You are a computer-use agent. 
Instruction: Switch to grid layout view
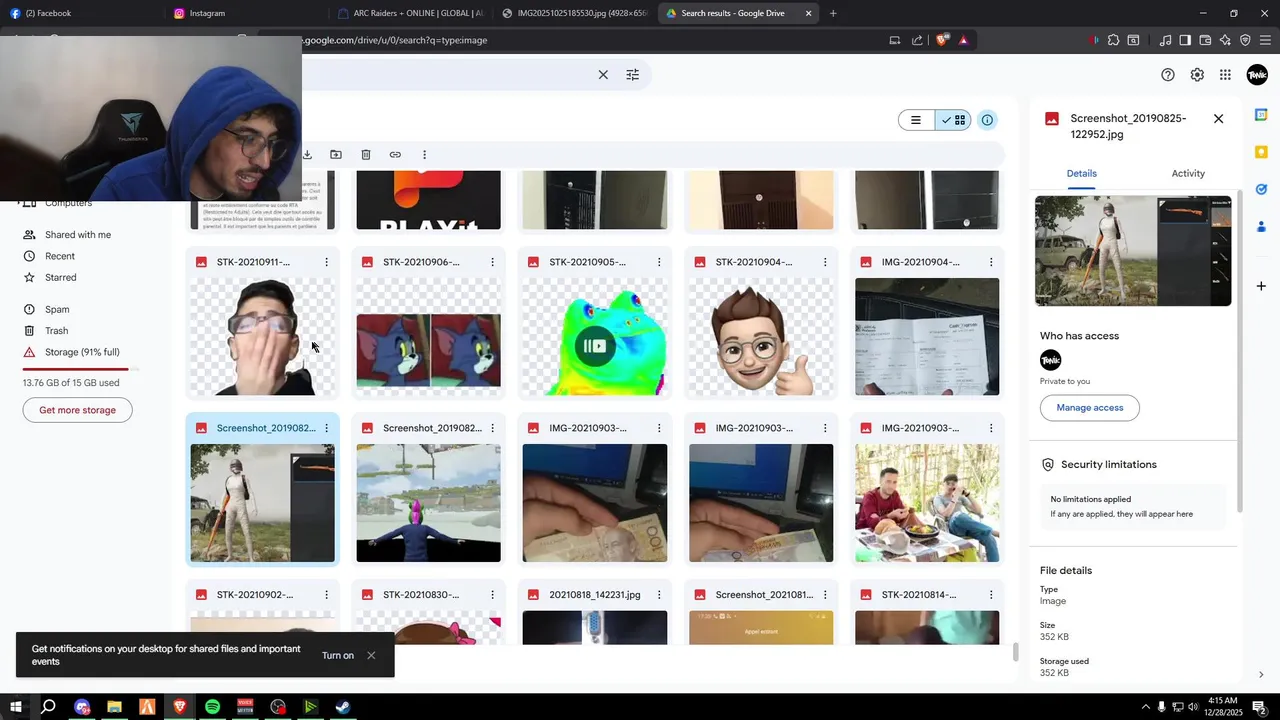tap(953, 120)
